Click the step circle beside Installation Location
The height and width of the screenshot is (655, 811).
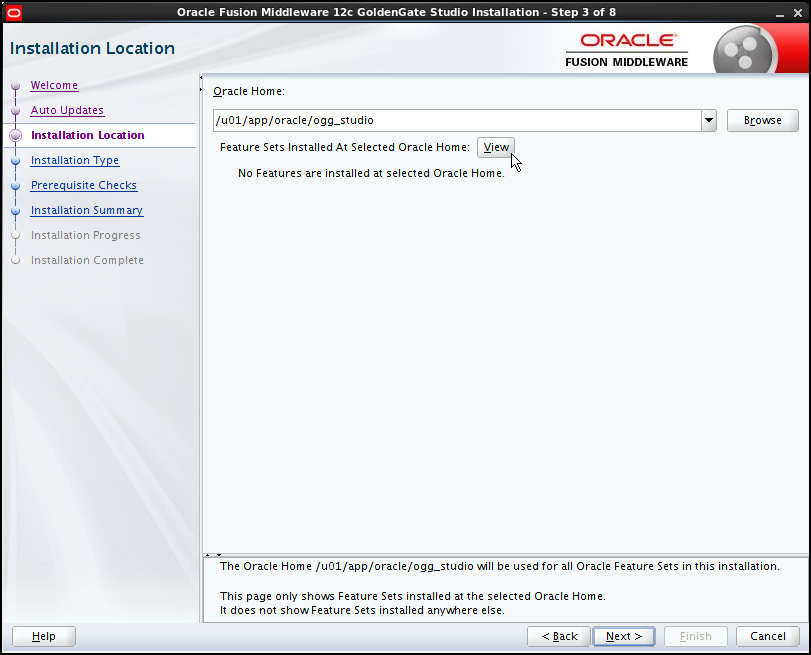coord(14,135)
